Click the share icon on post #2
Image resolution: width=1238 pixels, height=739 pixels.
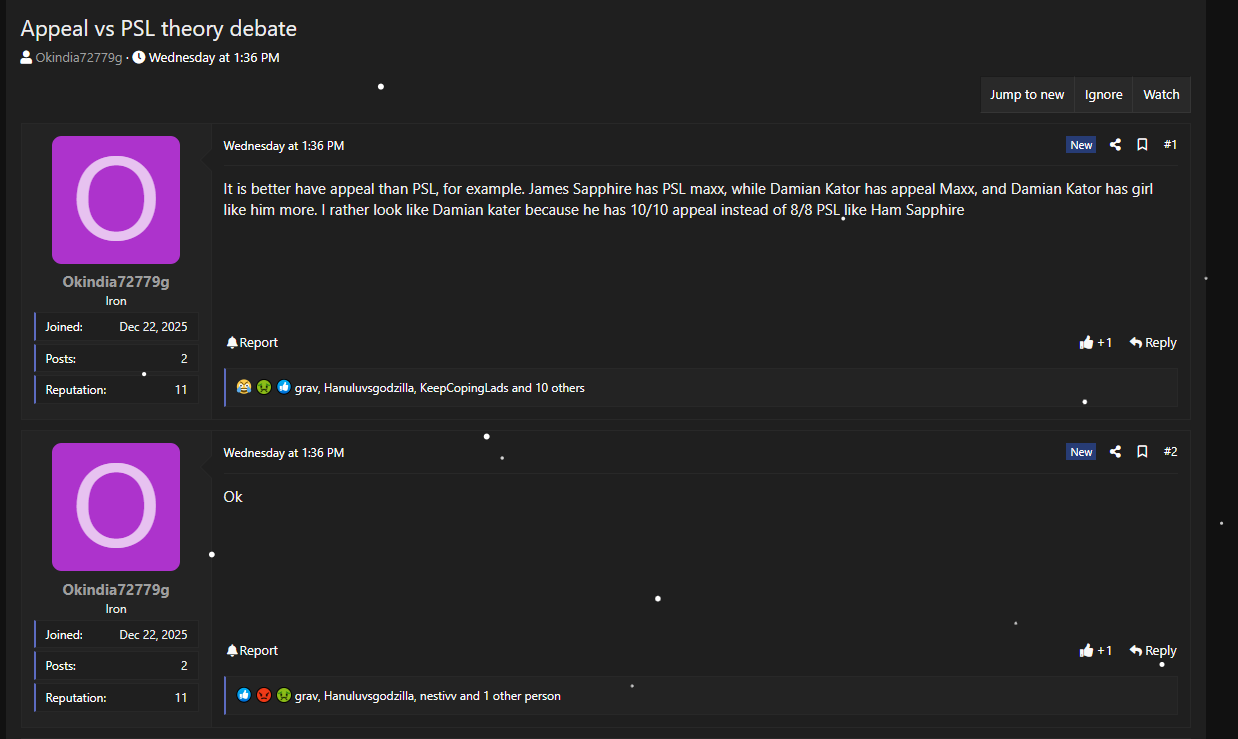[1115, 452]
